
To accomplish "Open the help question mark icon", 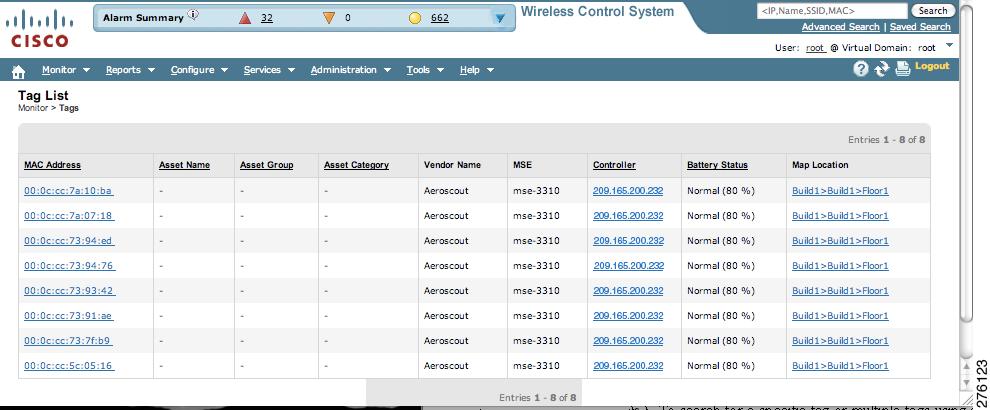I will (x=861, y=69).
